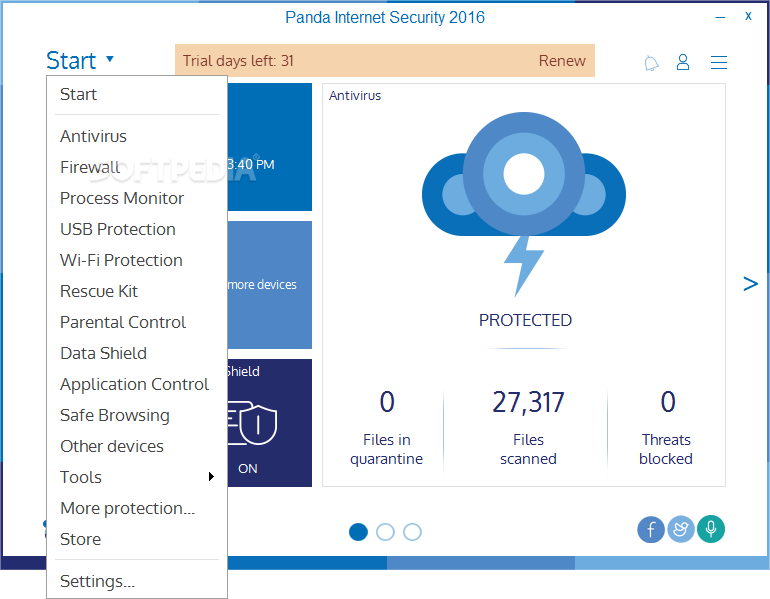The width and height of the screenshot is (770, 599).
Task: Open Panda's Facebook page icon
Action: 651,529
